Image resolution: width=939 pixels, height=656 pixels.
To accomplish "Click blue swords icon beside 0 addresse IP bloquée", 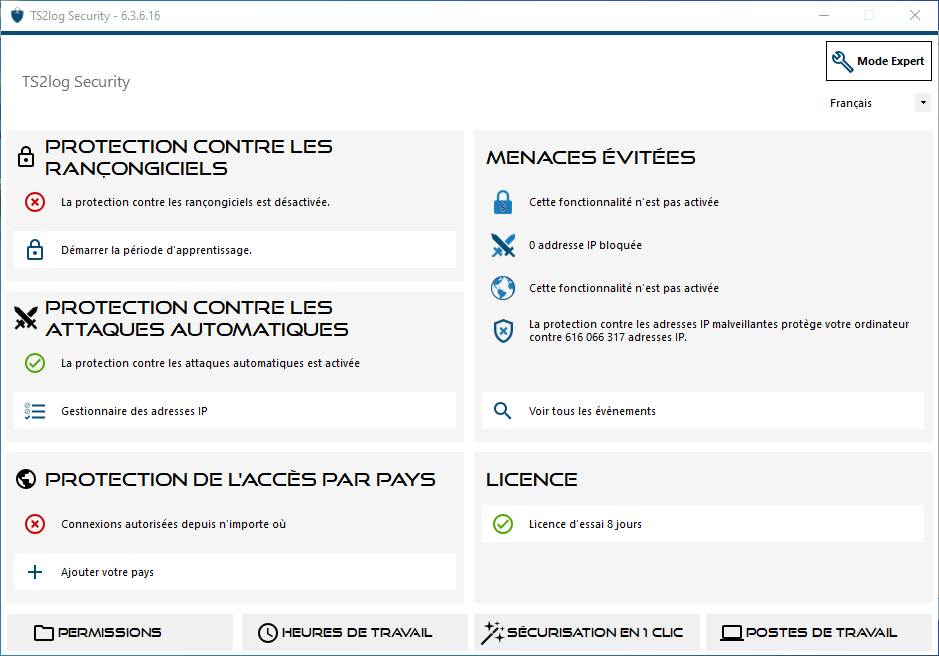I will [x=503, y=245].
